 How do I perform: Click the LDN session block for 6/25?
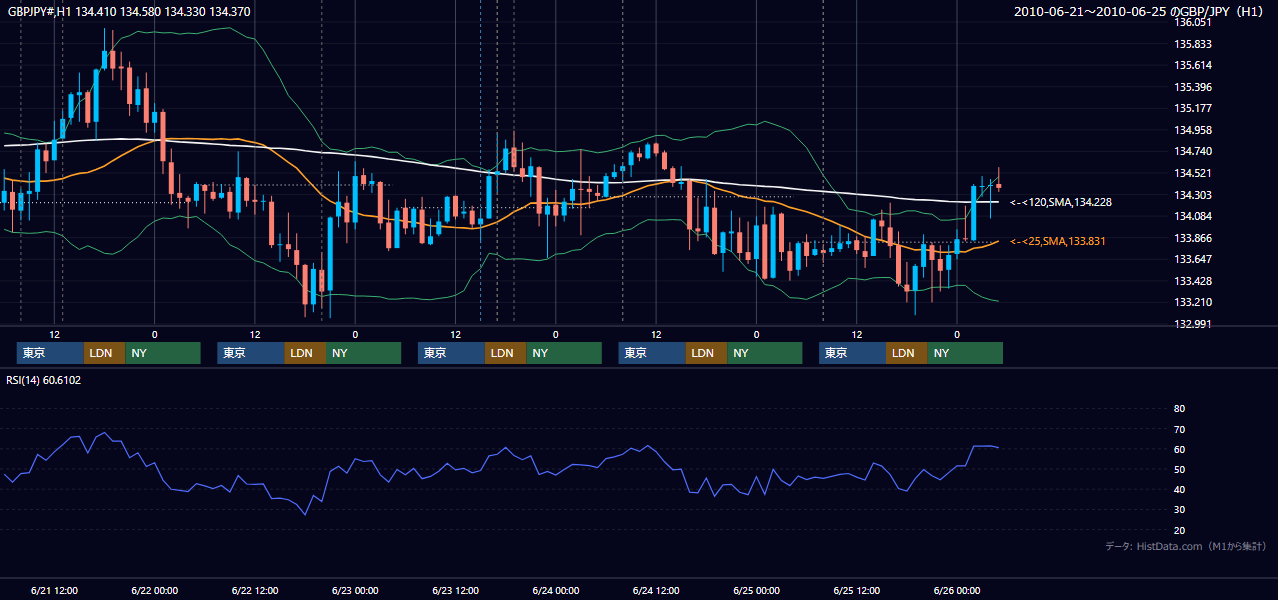[x=907, y=353]
